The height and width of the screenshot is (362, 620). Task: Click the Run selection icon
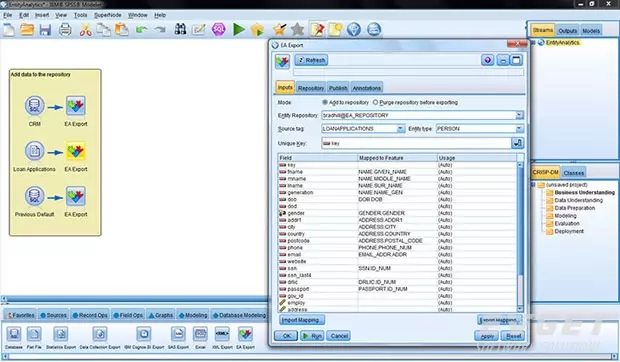pos(257,30)
